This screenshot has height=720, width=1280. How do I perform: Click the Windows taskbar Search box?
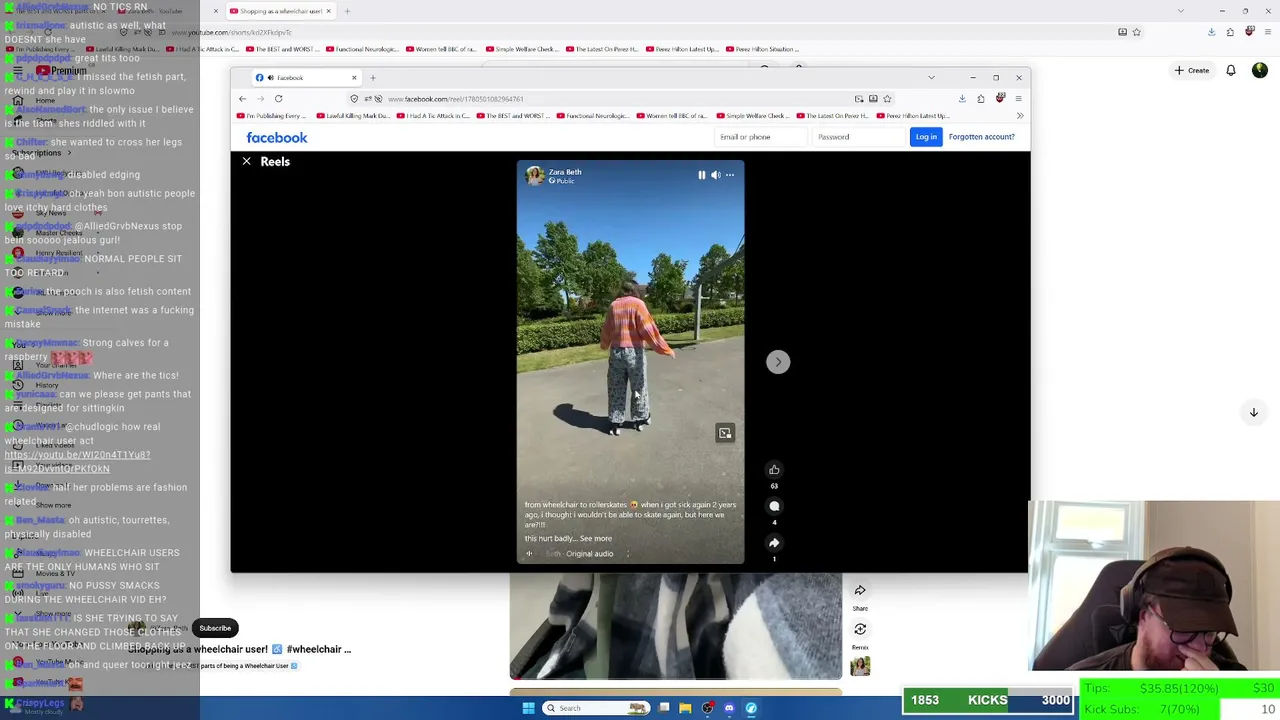click(595, 708)
